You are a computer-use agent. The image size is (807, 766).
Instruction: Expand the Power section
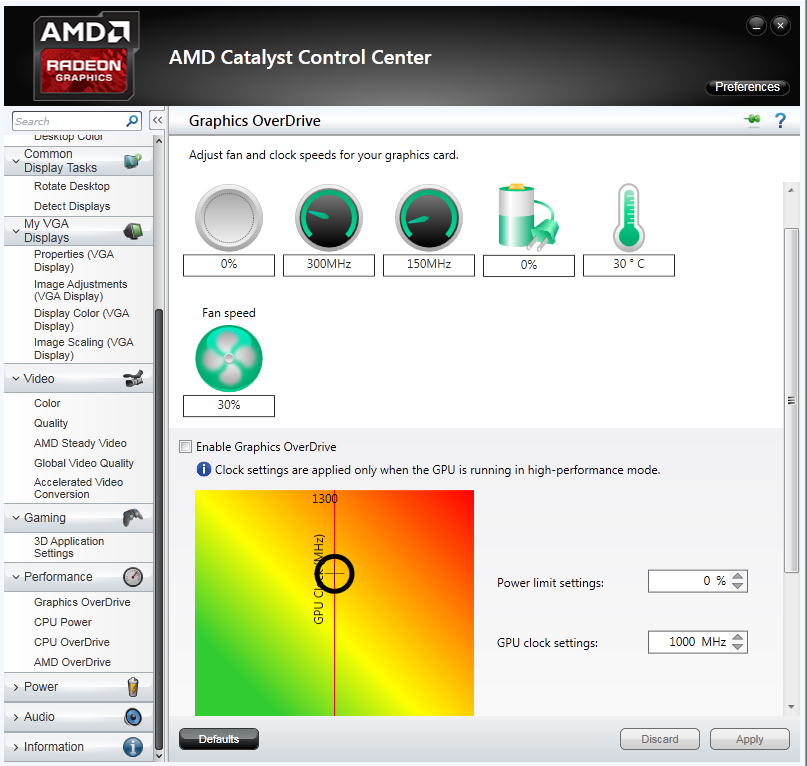16,687
